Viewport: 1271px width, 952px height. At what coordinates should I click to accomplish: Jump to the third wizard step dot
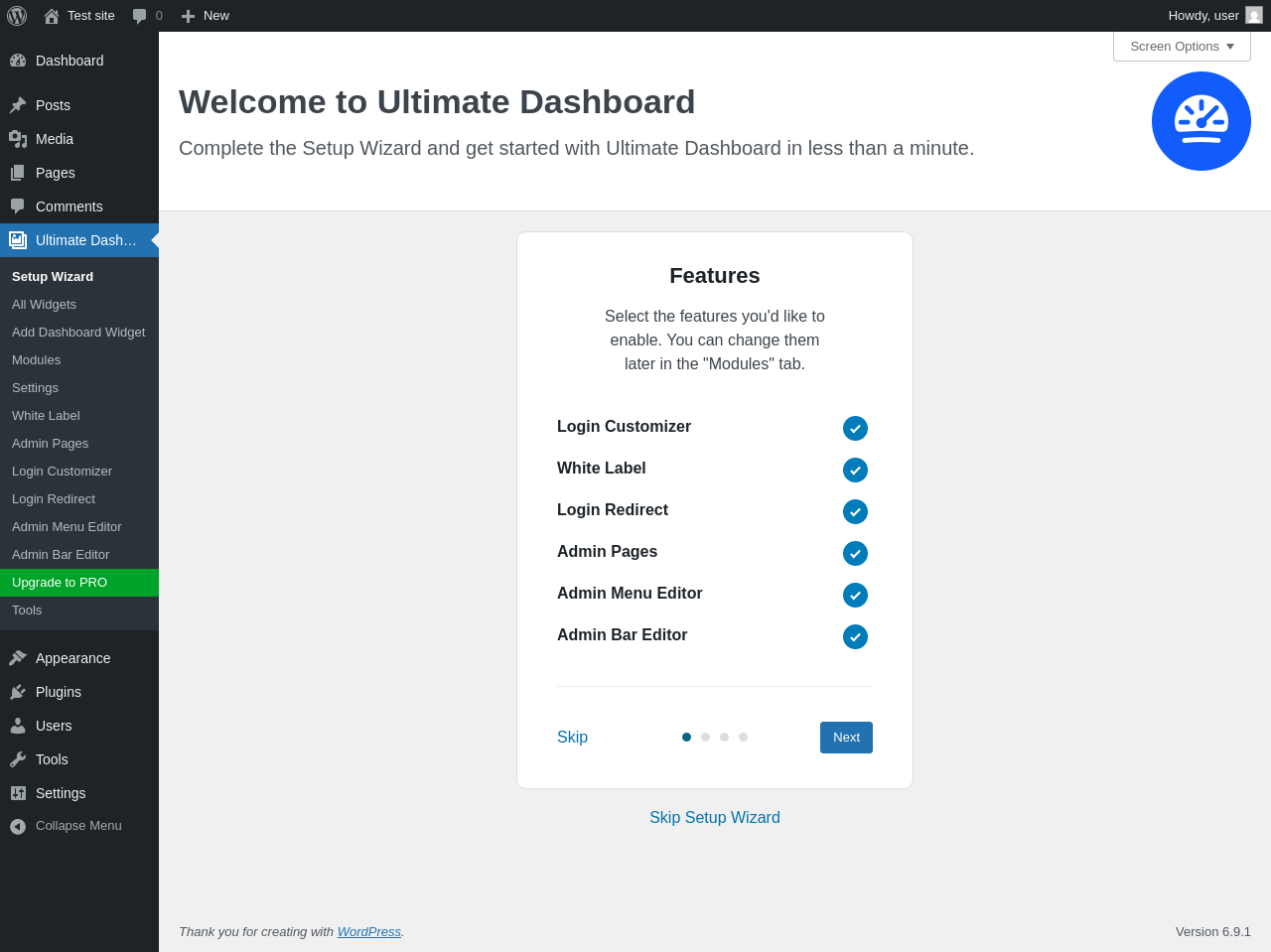tap(724, 738)
